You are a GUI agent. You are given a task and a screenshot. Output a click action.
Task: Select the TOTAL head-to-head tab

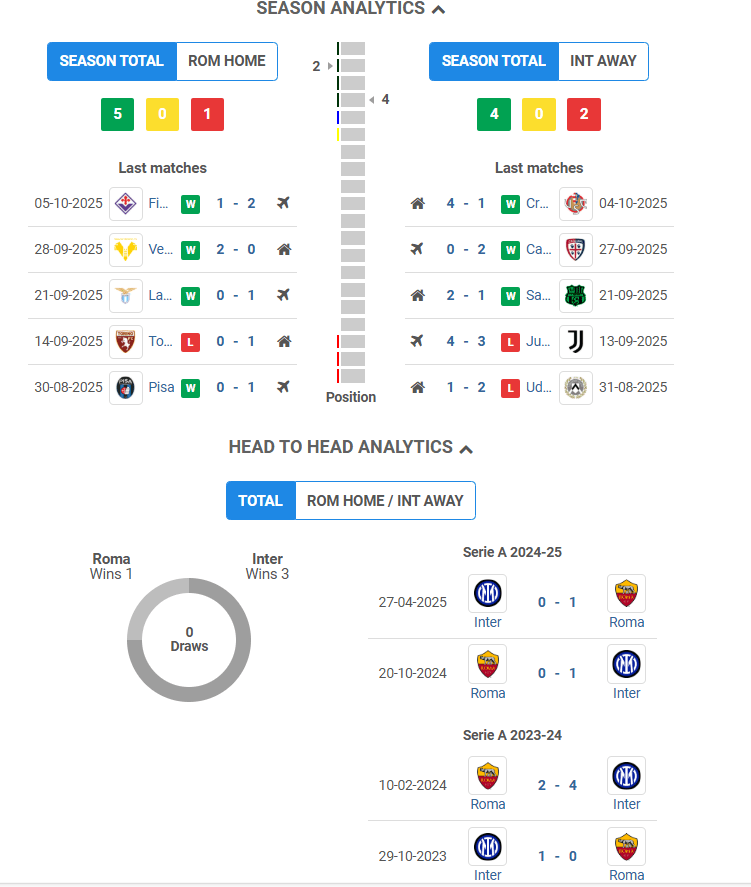click(260, 500)
